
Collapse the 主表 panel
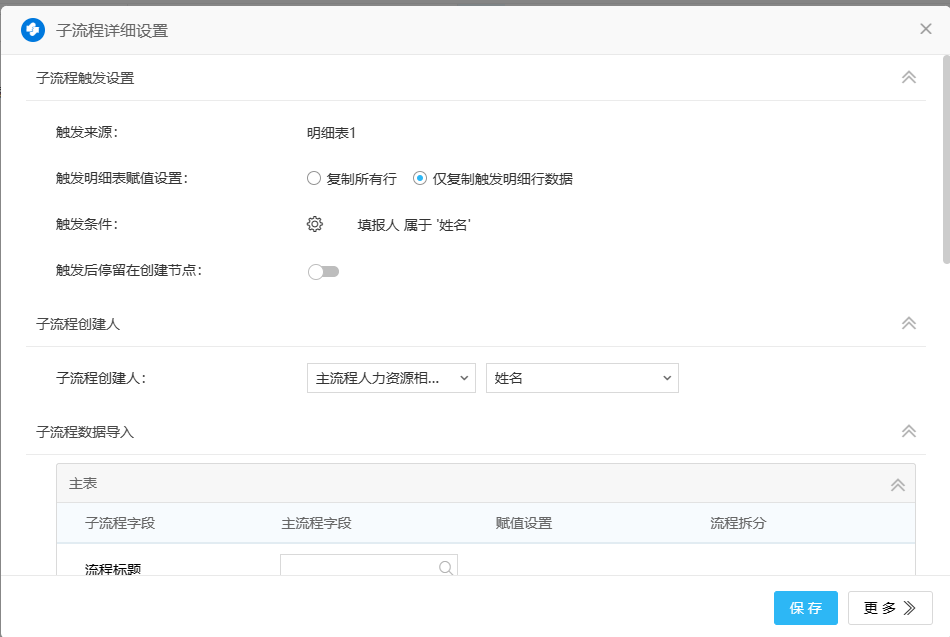[898, 484]
